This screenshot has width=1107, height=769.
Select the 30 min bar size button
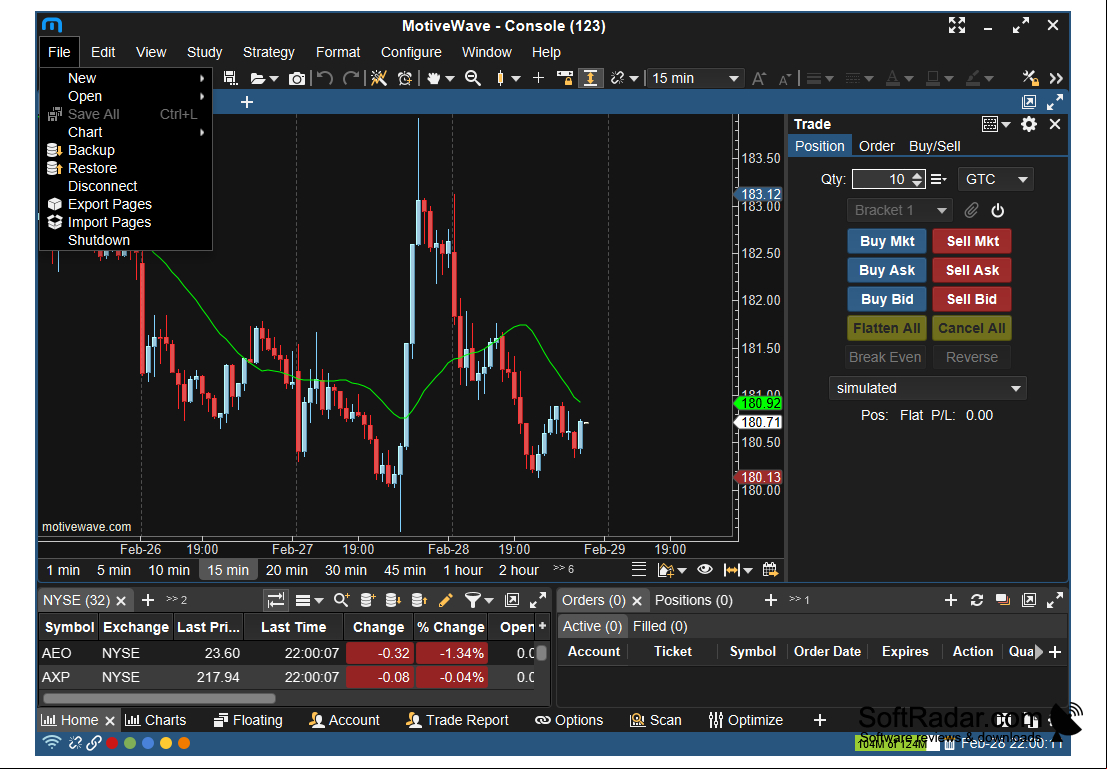[346, 570]
